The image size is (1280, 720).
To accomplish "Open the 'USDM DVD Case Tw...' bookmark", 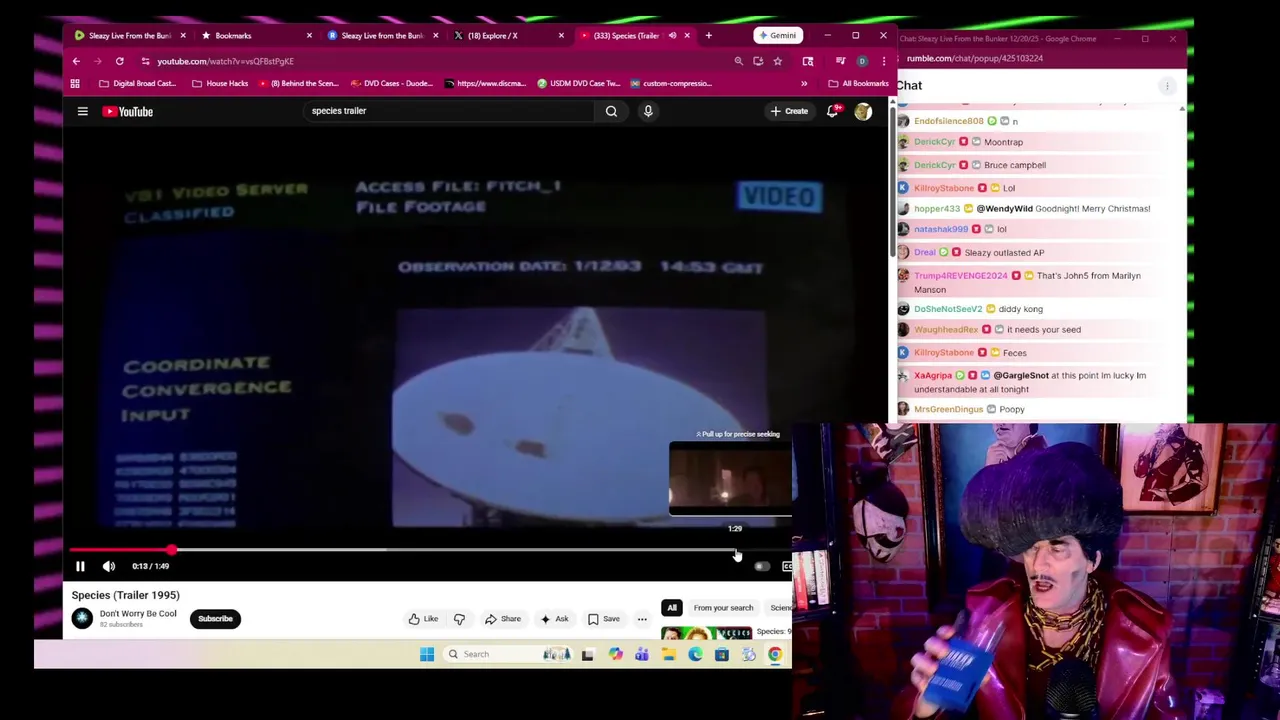I will point(578,84).
